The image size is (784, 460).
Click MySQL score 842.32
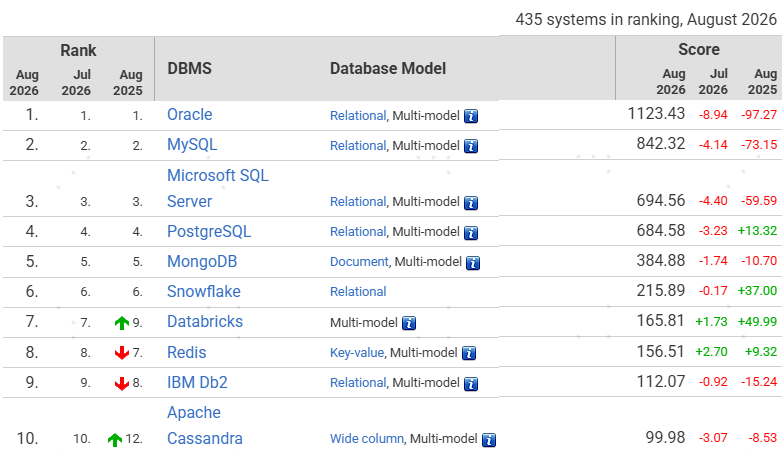(660, 144)
